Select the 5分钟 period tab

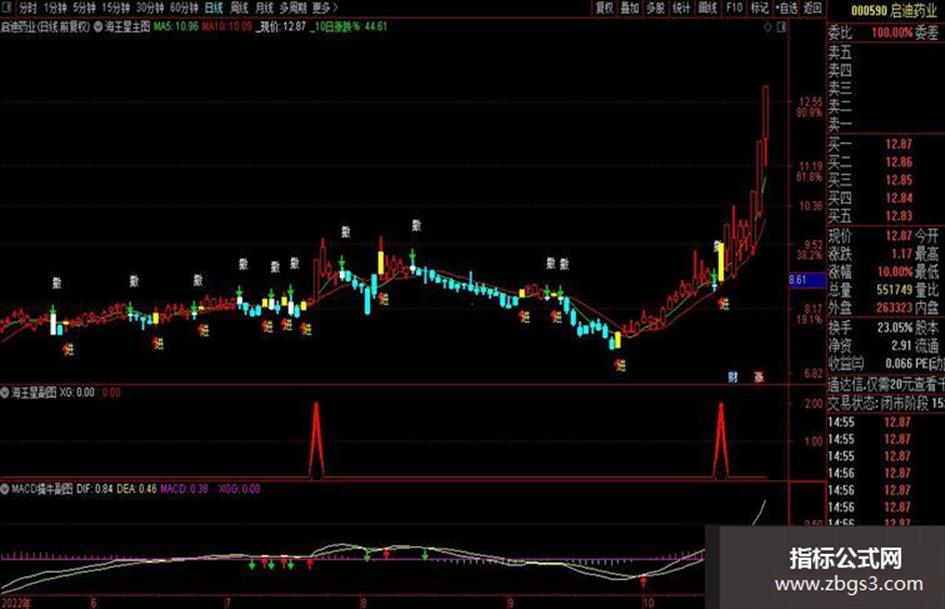[x=84, y=8]
